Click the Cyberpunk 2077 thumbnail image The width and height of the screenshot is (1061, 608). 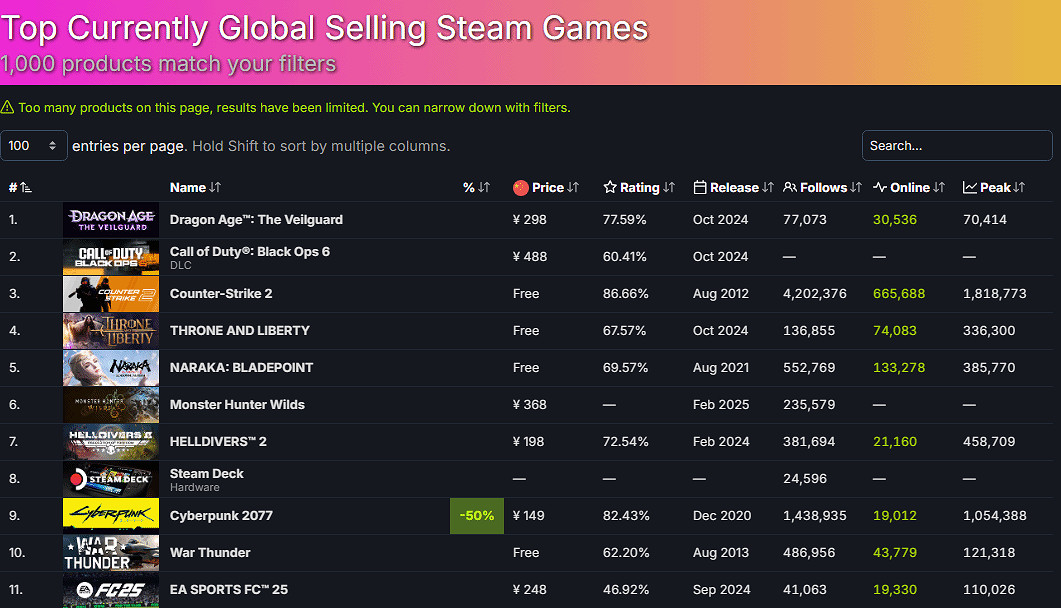111,515
